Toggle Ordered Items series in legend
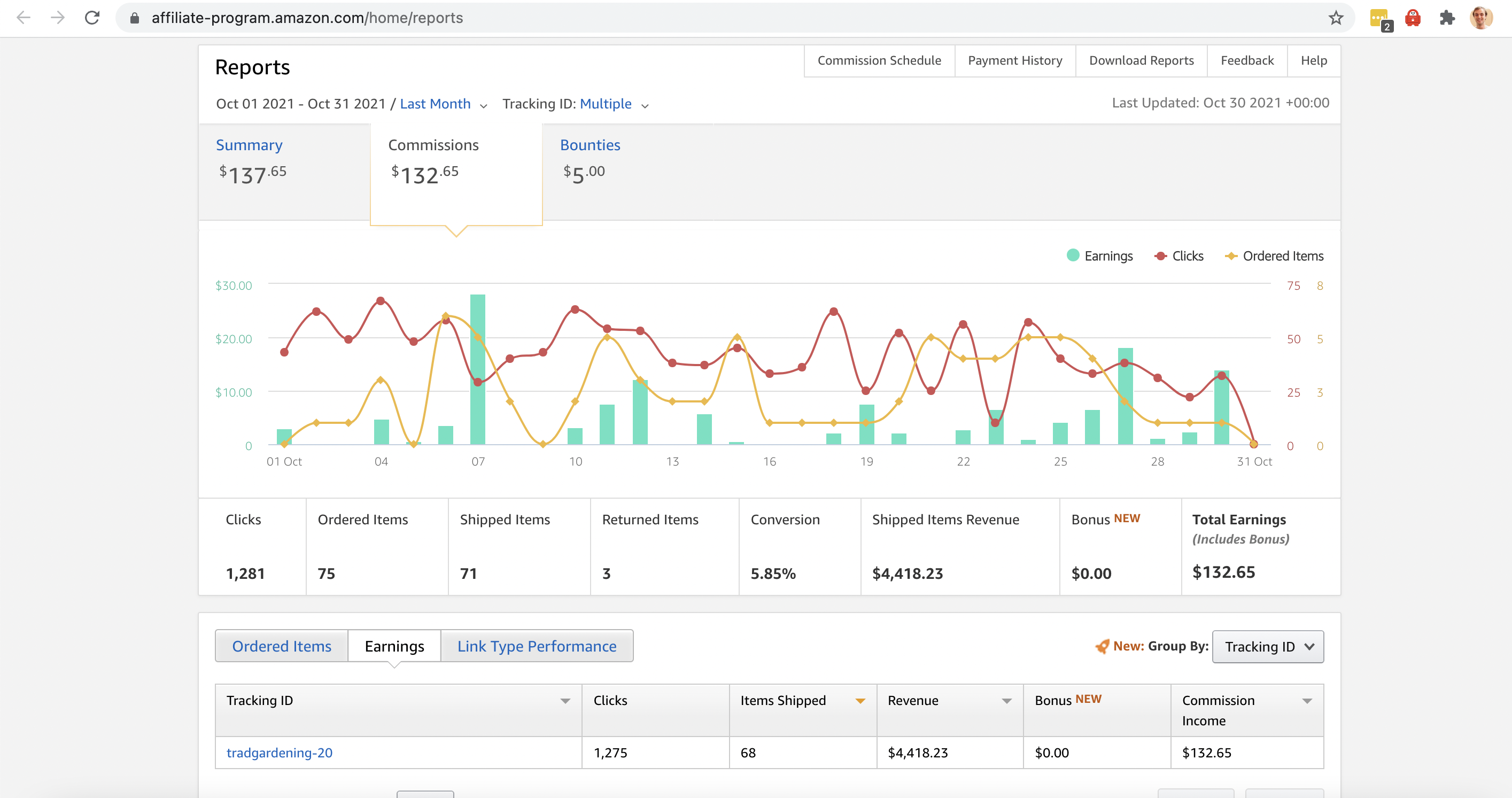Viewport: 1512px width, 798px height. 1274,256
